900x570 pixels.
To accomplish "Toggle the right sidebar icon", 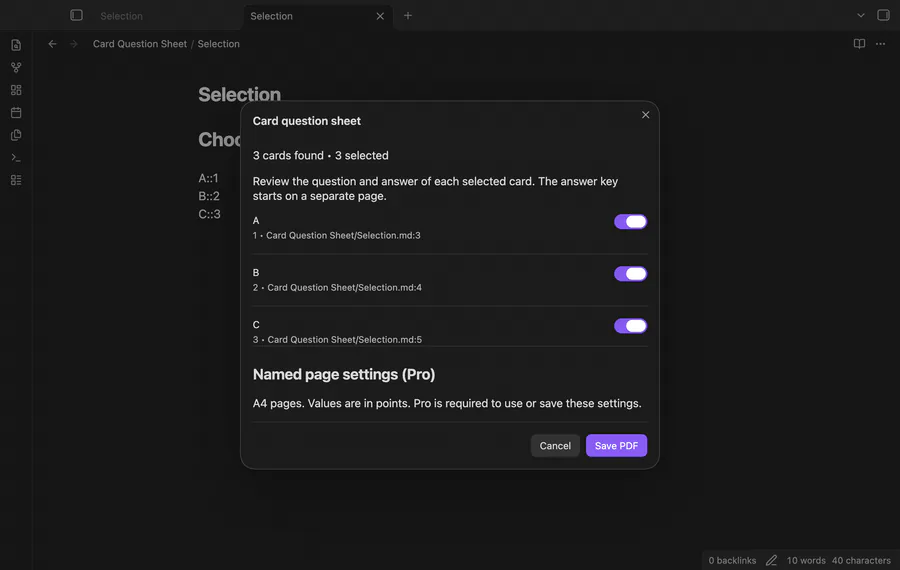I will click(883, 15).
